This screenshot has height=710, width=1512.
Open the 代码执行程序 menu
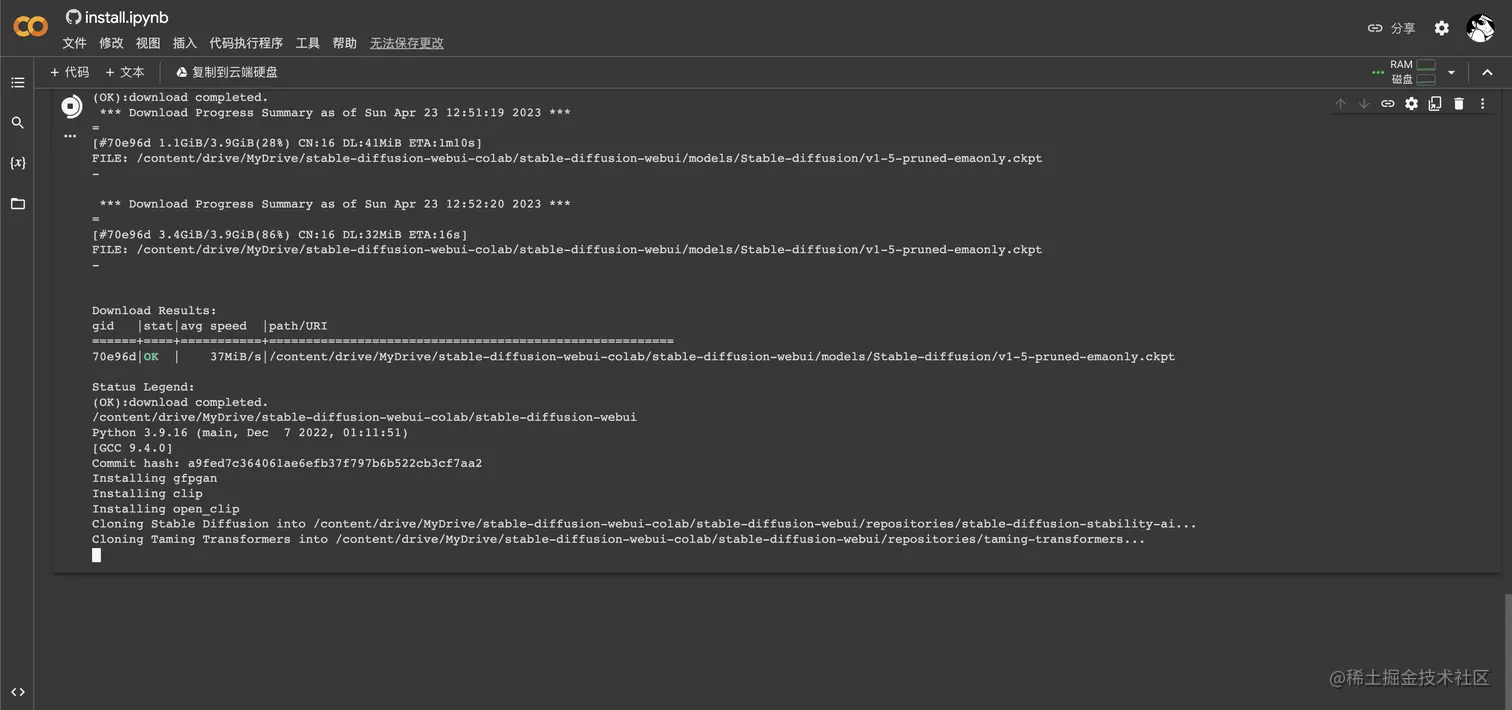click(246, 43)
